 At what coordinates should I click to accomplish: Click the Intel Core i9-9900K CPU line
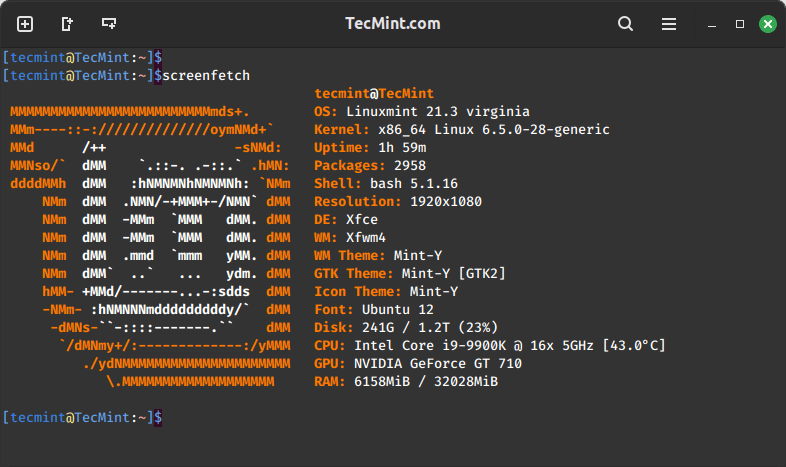point(489,345)
